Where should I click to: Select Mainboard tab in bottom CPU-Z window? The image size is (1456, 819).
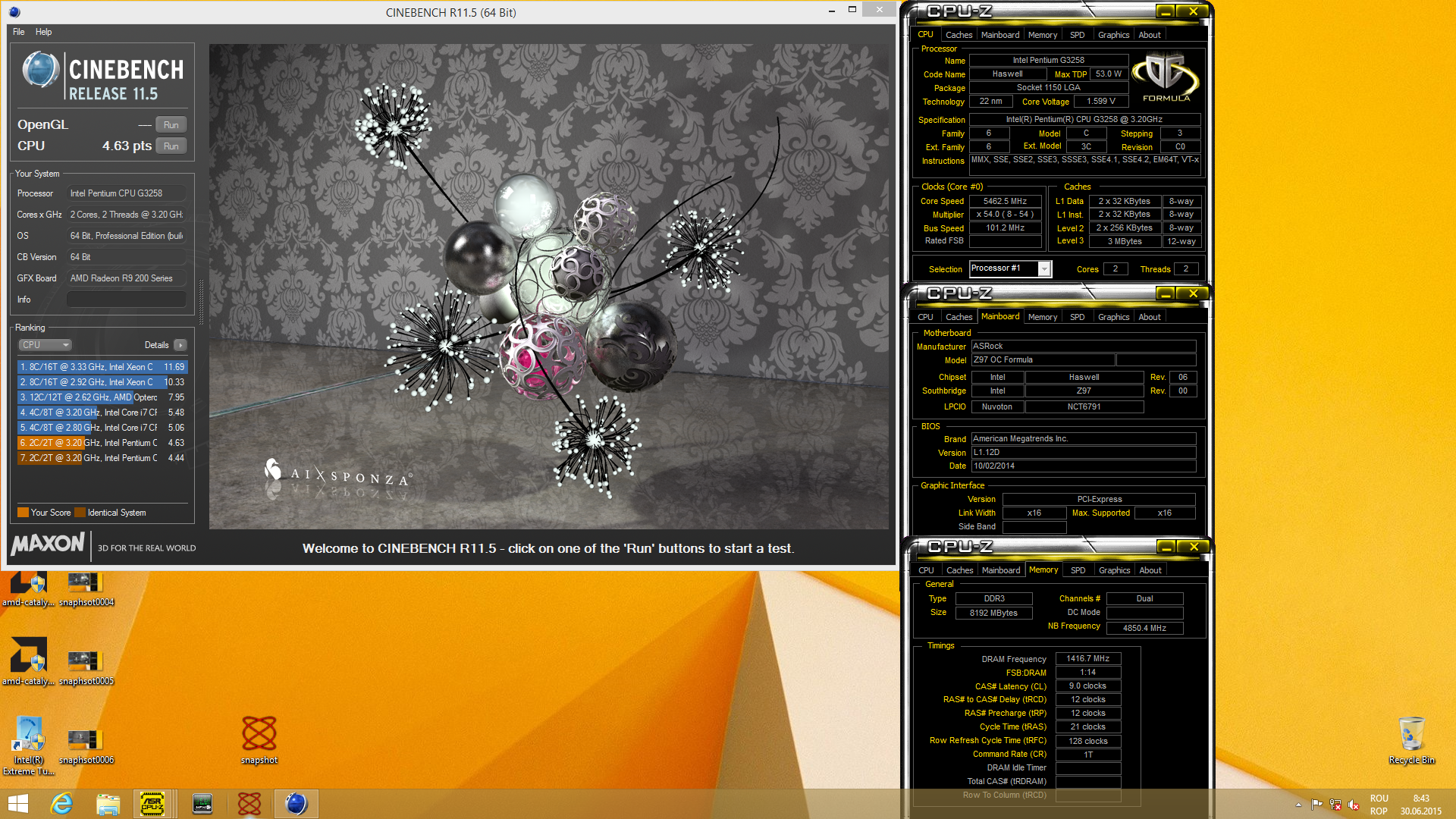tap(1001, 570)
